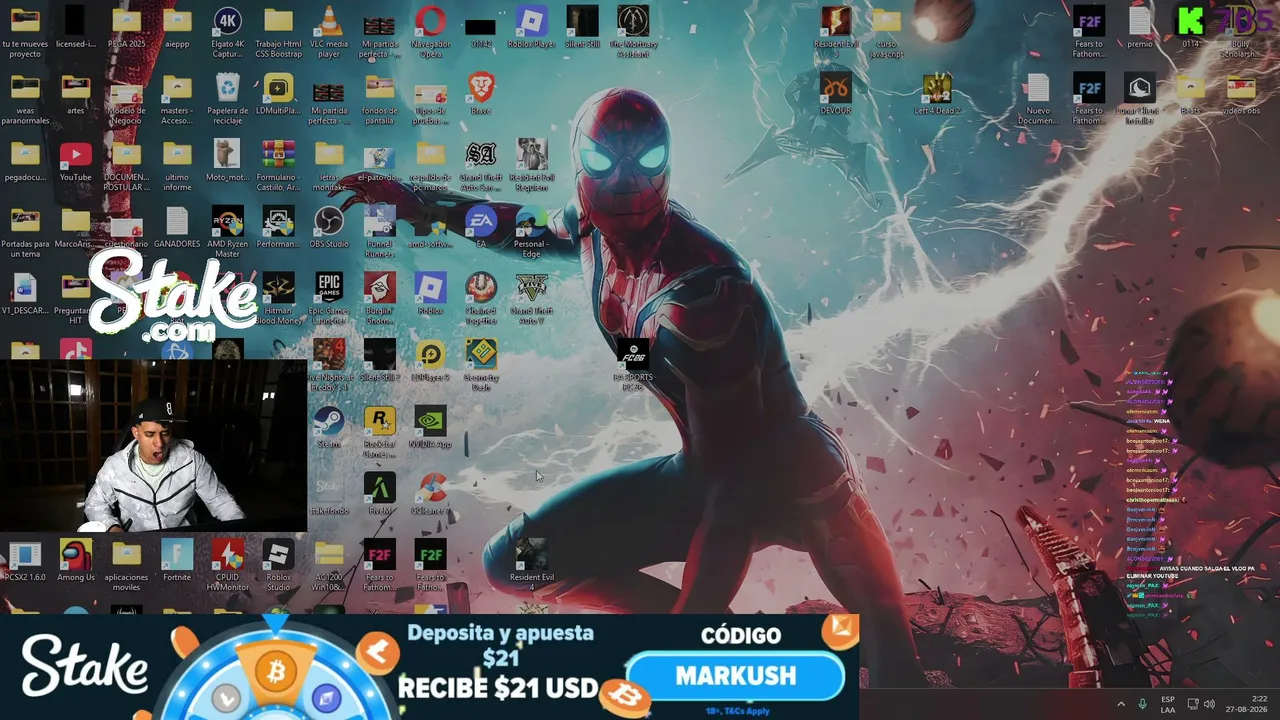The width and height of the screenshot is (1280, 720).
Task: Open the ESP LAA language selector
Action: [x=1168, y=704]
